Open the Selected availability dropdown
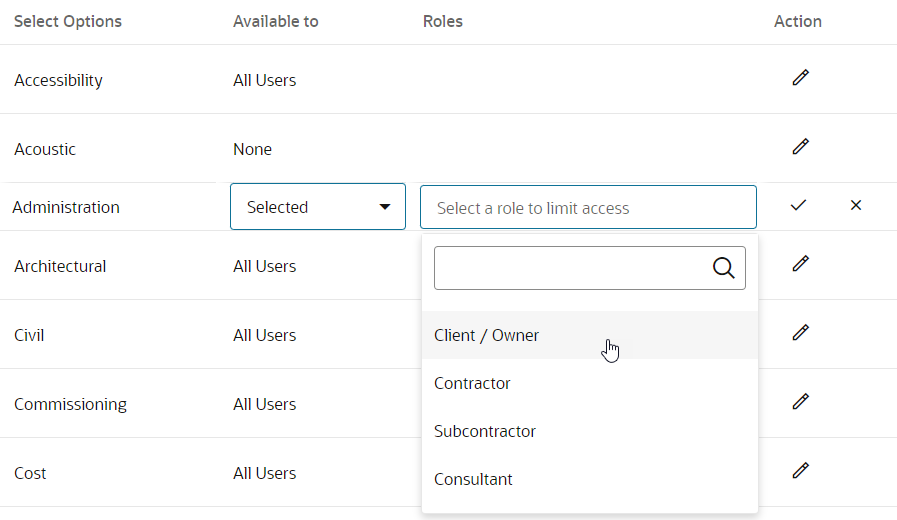Image resolution: width=897 pixels, height=520 pixels. coord(318,207)
